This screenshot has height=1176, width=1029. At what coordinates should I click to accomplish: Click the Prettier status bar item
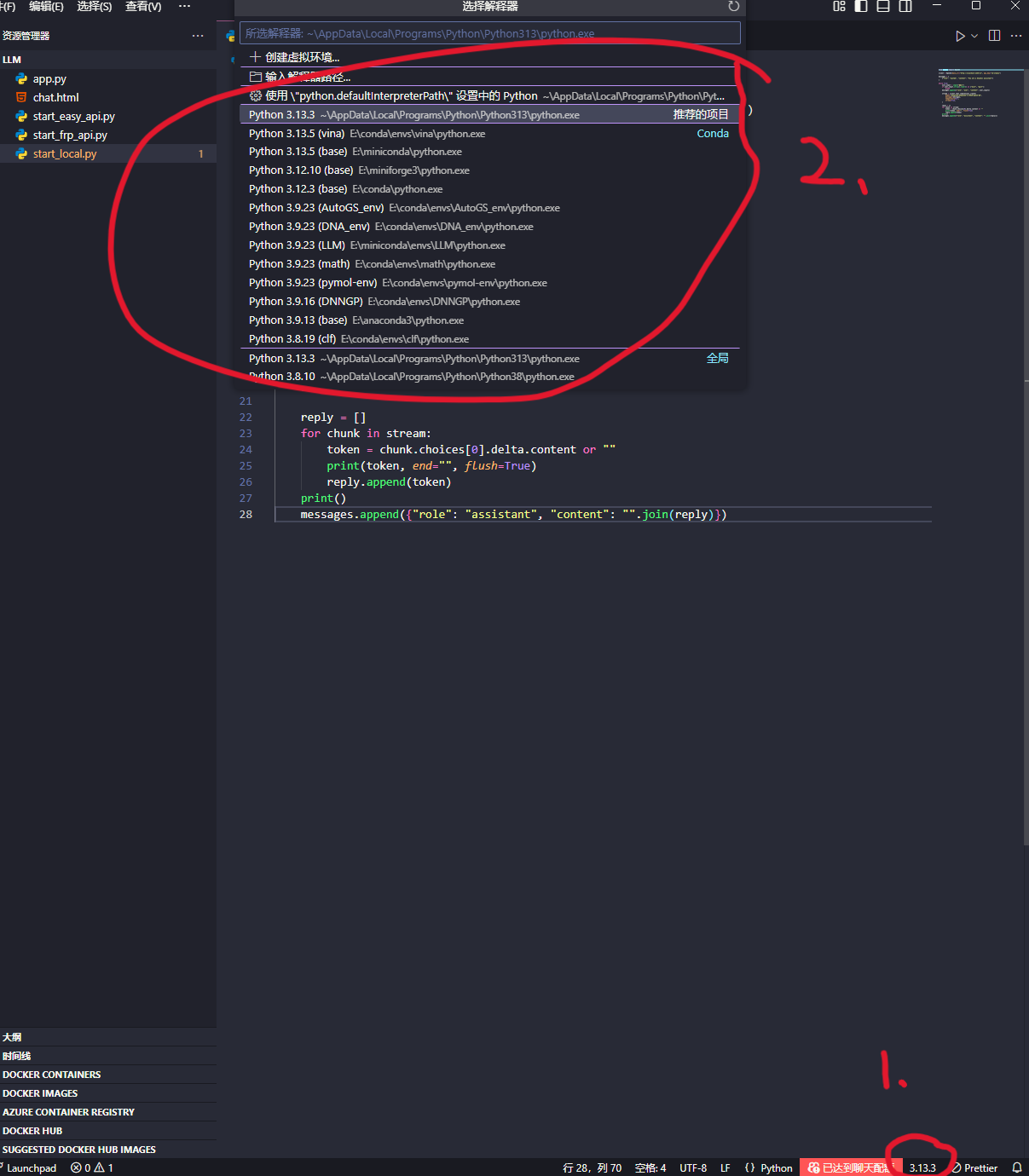point(975,1167)
